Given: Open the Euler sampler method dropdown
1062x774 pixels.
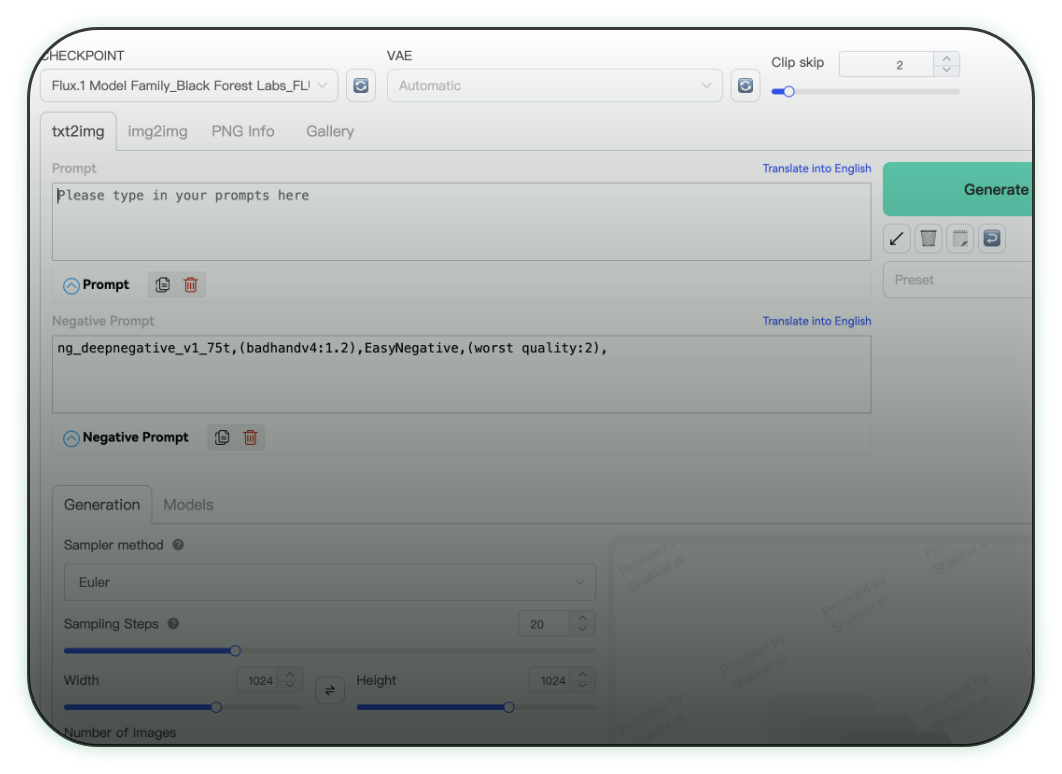Looking at the screenshot, I should click(x=329, y=582).
